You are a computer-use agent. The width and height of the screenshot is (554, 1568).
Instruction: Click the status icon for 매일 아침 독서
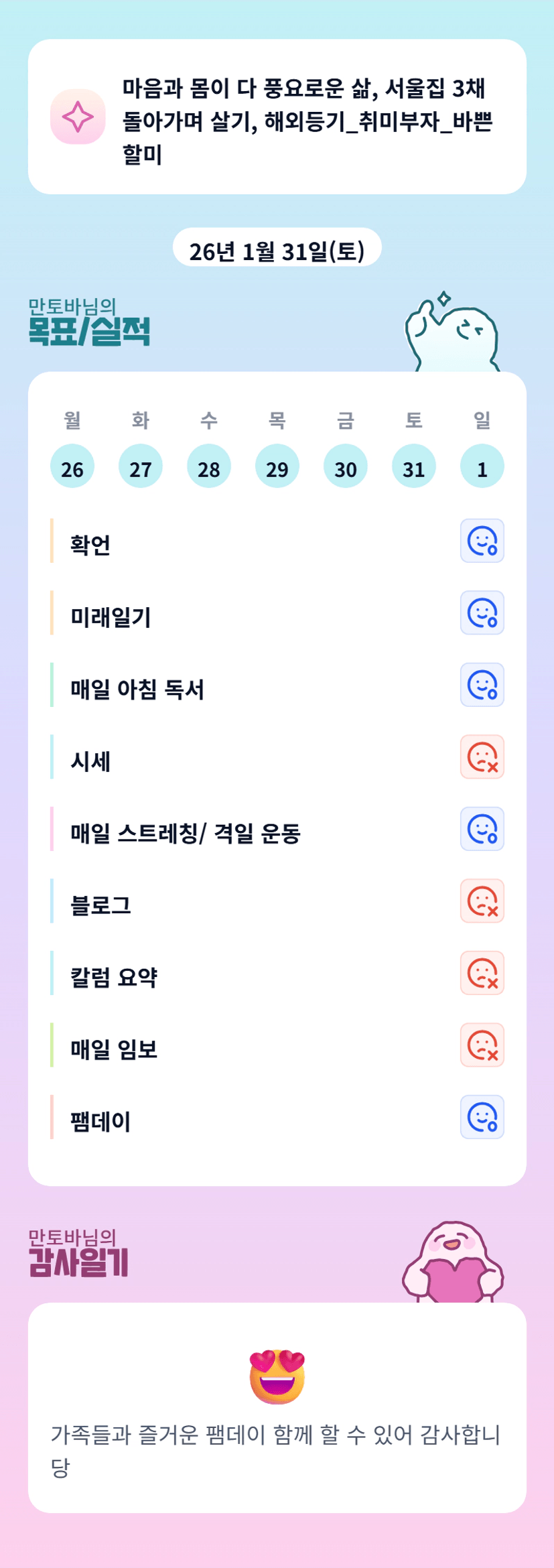pos(482,685)
